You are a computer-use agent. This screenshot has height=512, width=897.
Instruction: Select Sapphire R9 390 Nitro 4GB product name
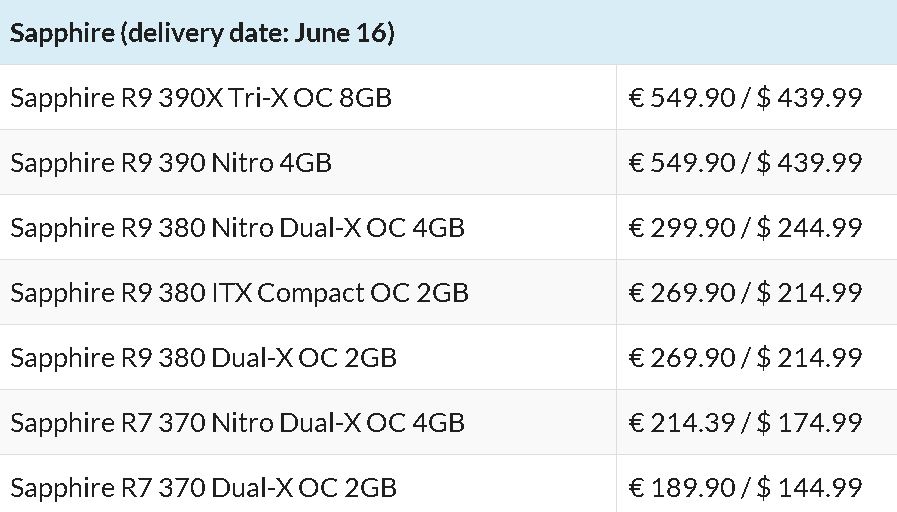[171, 162]
